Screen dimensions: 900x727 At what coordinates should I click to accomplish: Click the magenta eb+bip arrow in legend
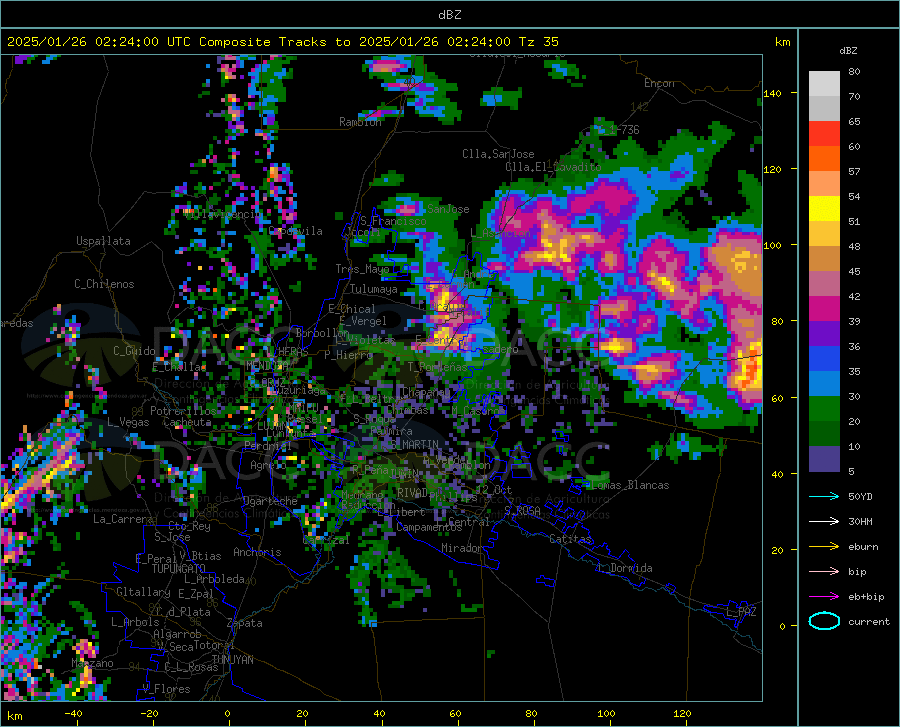point(824,597)
